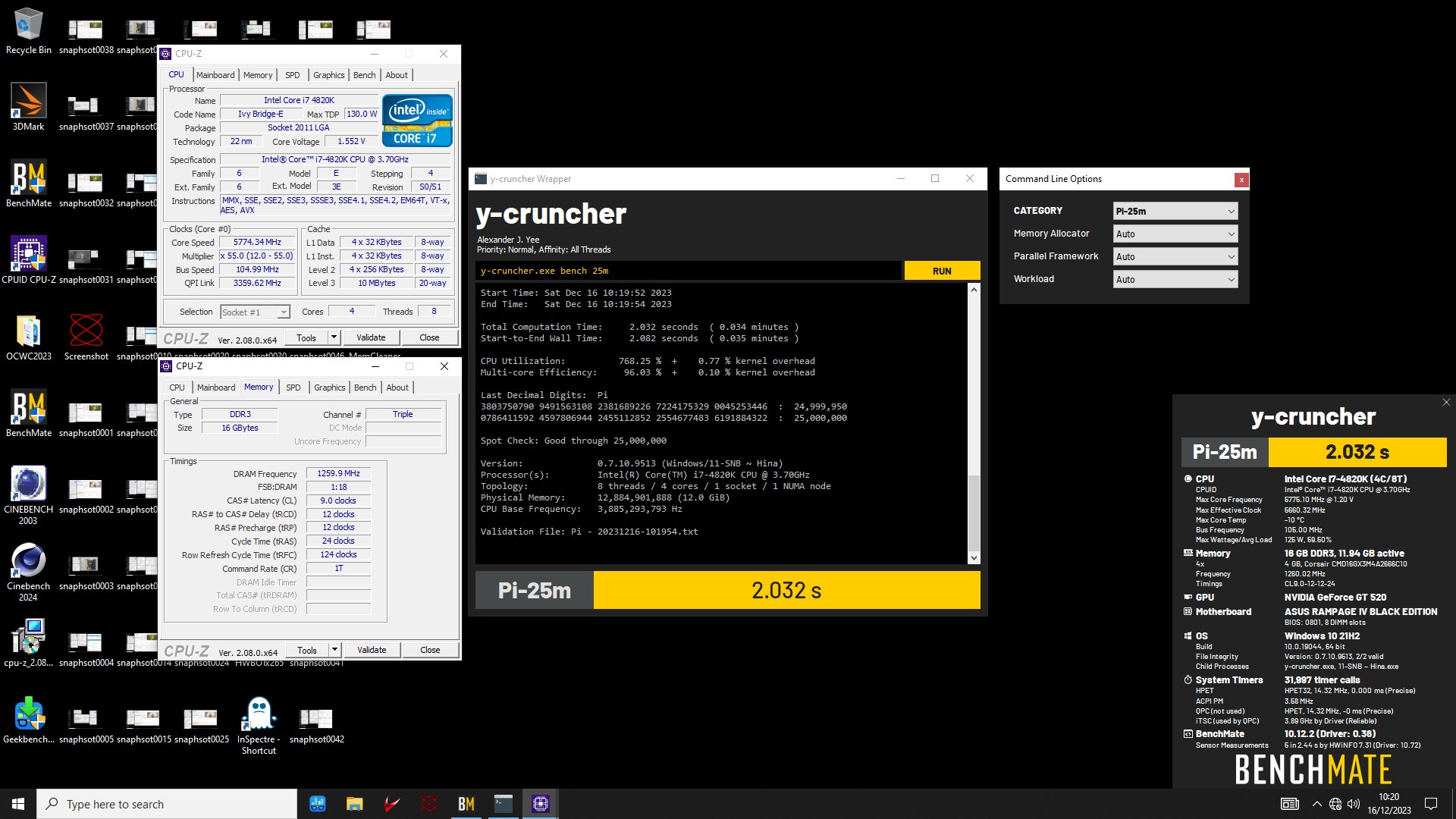Open the network icon in system tray
Viewport: 1456px width, 819px height.
pyautogui.click(x=1335, y=804)
